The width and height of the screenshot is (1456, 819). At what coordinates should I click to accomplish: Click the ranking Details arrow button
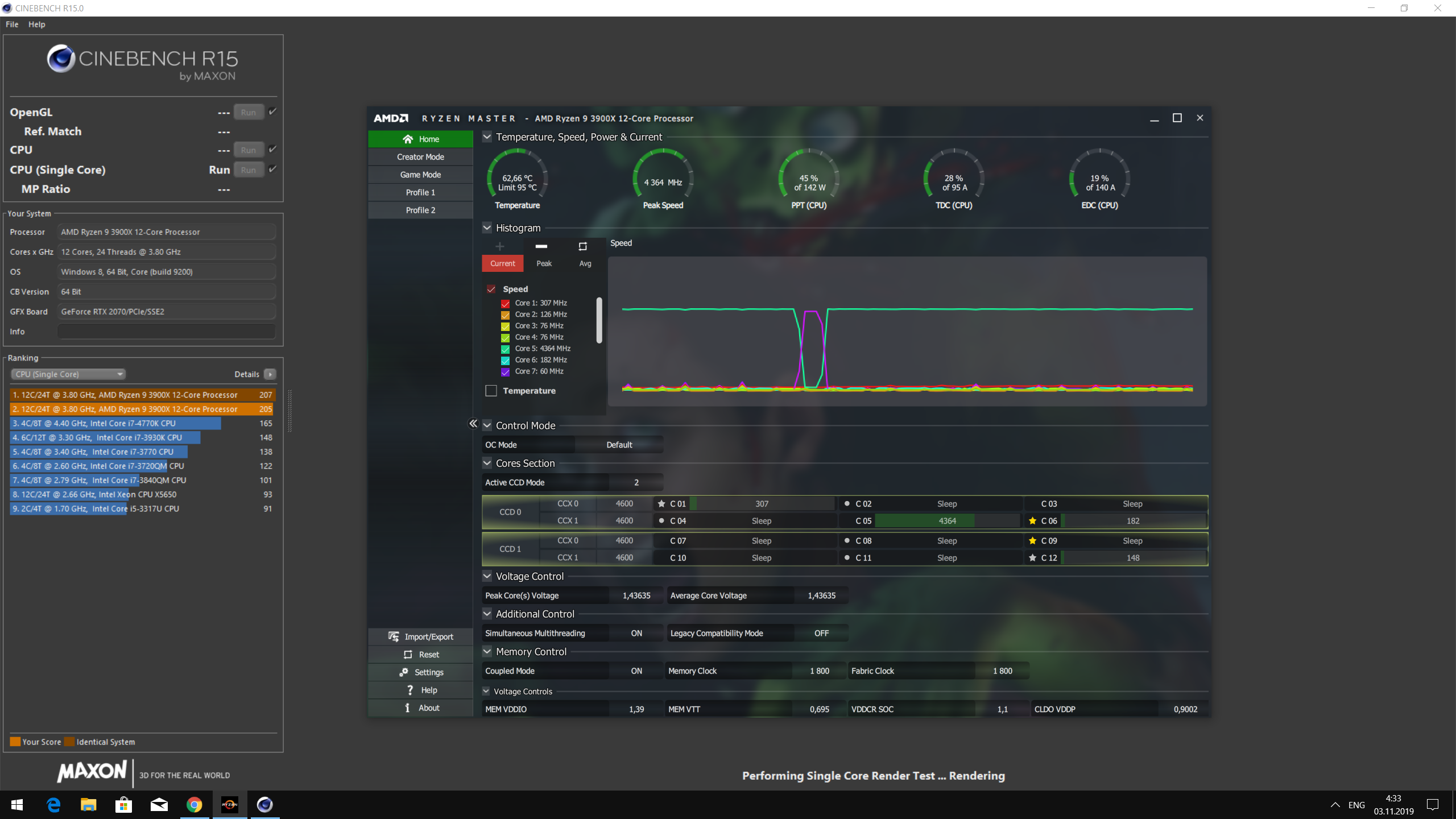pos(270,374)
